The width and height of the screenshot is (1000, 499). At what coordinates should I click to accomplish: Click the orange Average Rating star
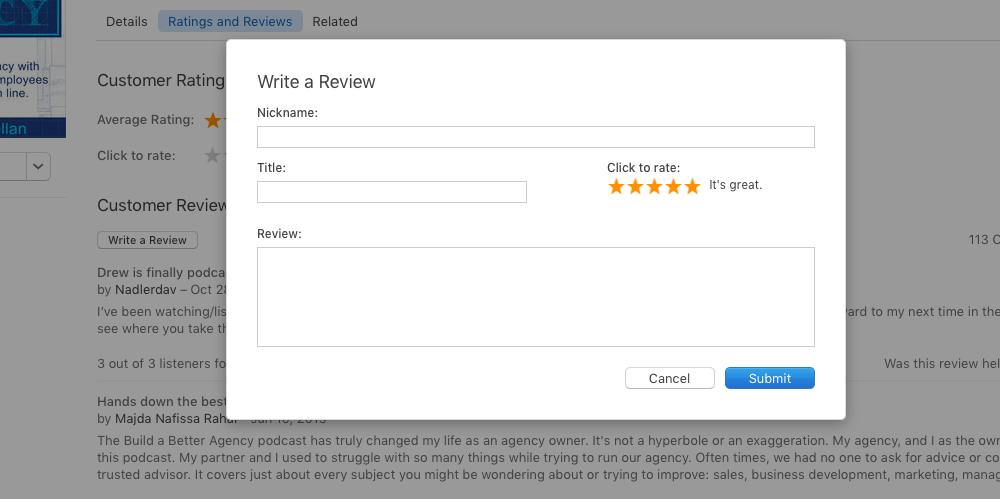coord(212,120)
